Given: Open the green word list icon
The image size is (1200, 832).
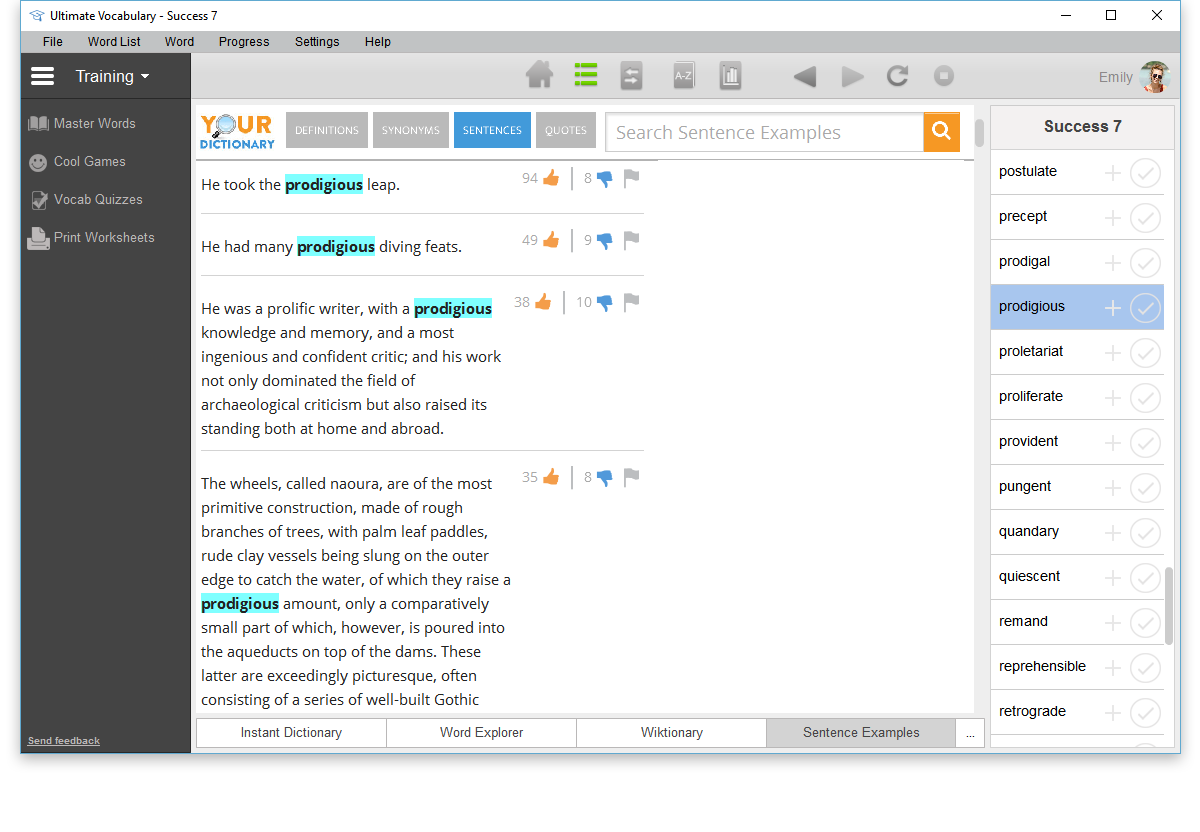Looking at the screenshot, I should 586,76.
